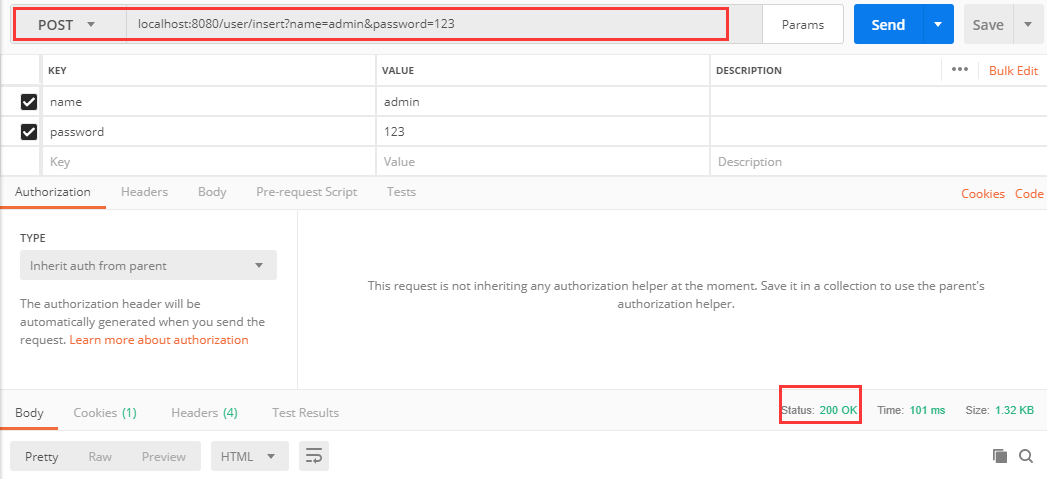Viewport: 1047px width, 479px height.
Task: Select the Raw response view
Action: [x=100, y=457]
